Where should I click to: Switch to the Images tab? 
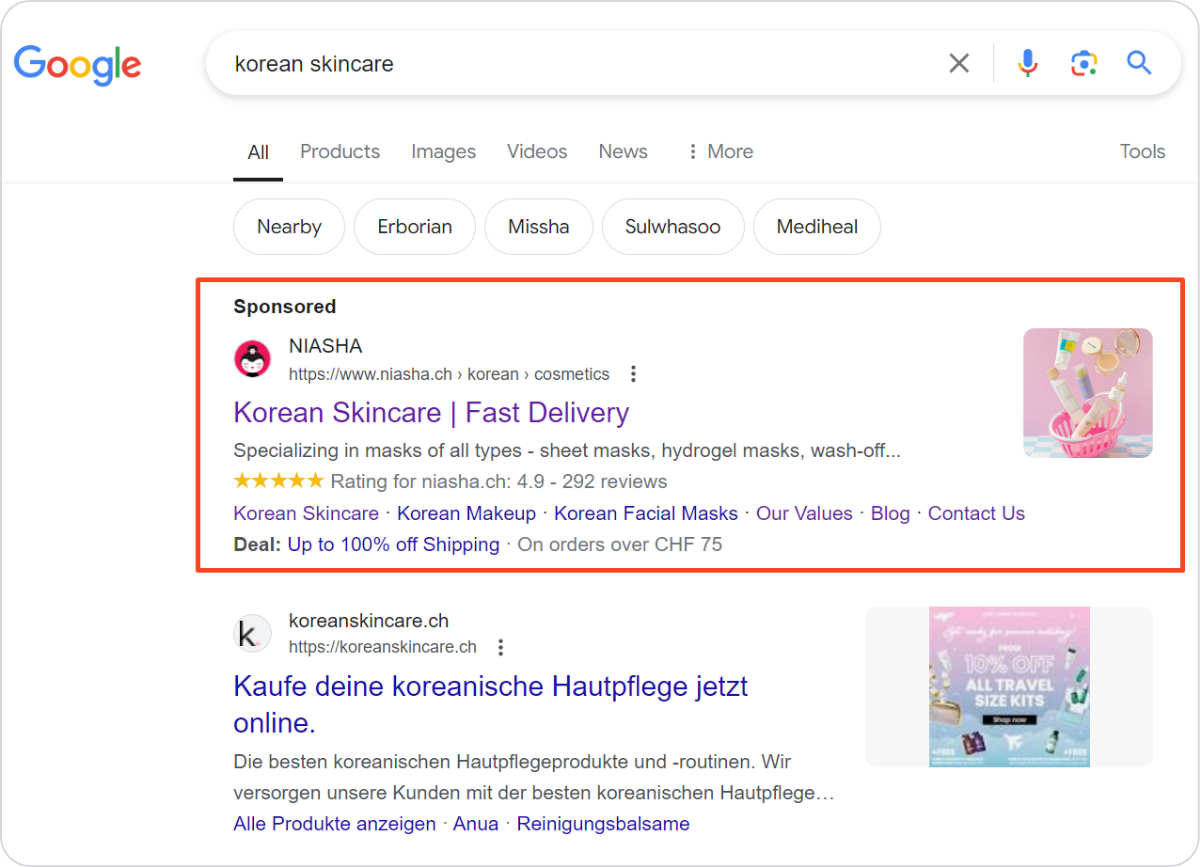(x=443, y=152)
